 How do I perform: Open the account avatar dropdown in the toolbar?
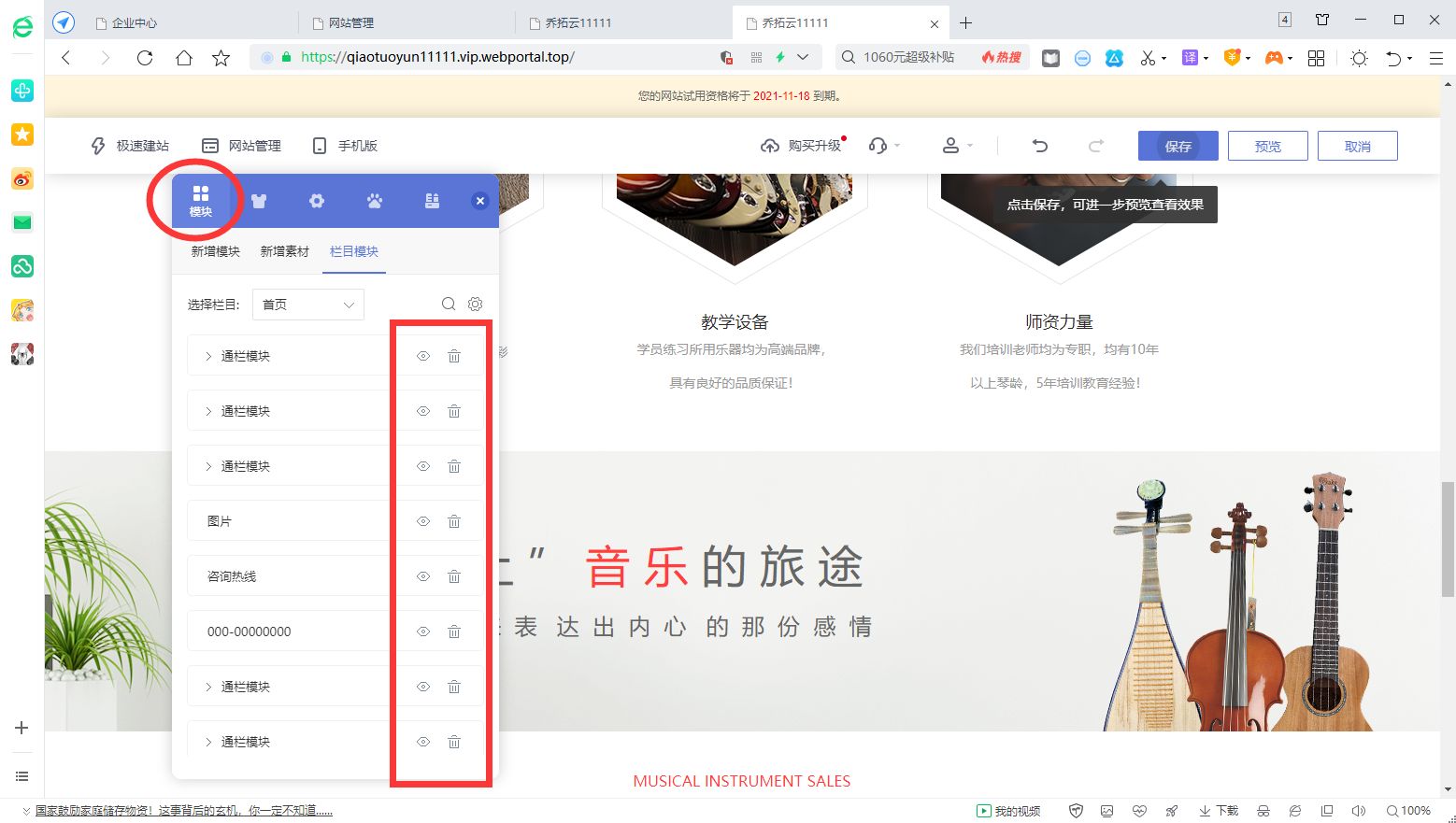(x=953, y=146)
